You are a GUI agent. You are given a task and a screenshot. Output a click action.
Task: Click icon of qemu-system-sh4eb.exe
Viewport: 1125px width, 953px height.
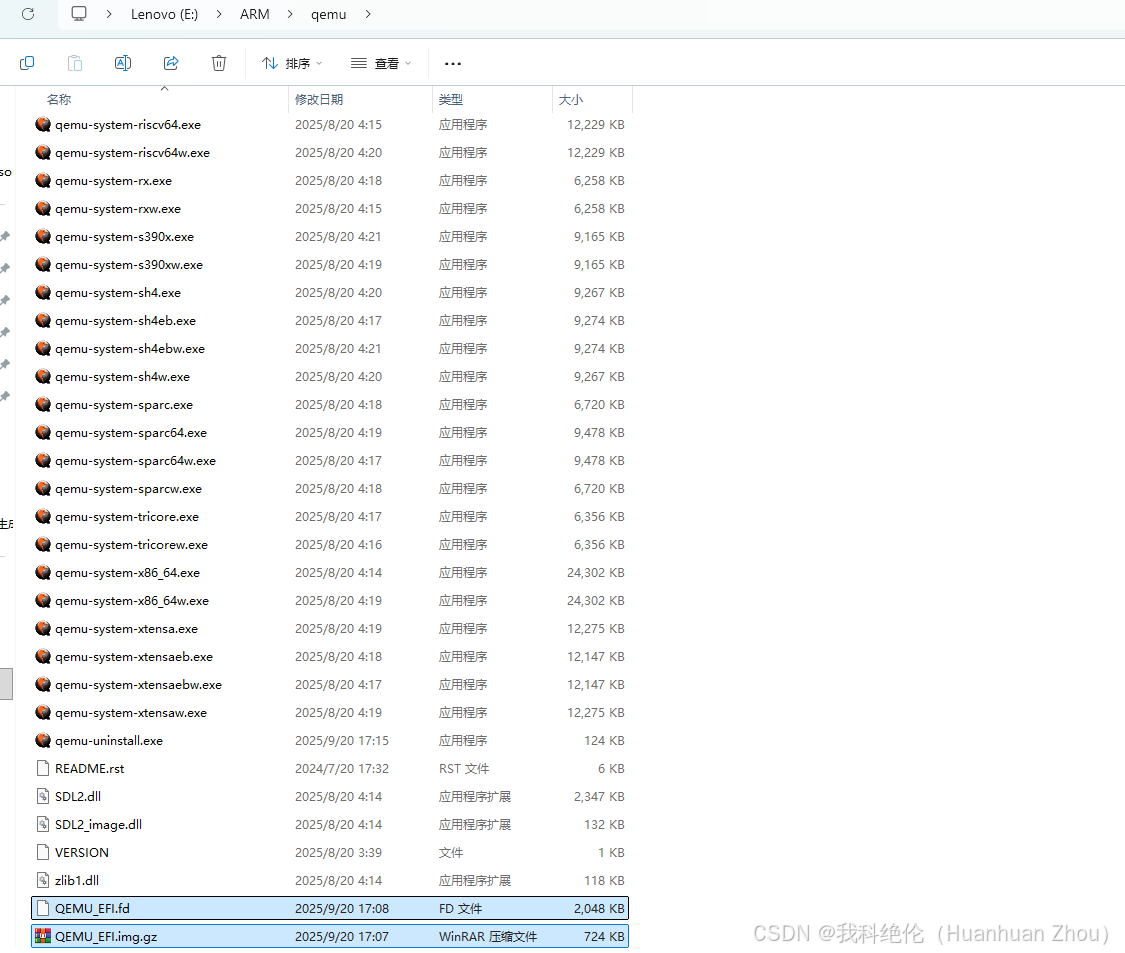click(43, 320)
